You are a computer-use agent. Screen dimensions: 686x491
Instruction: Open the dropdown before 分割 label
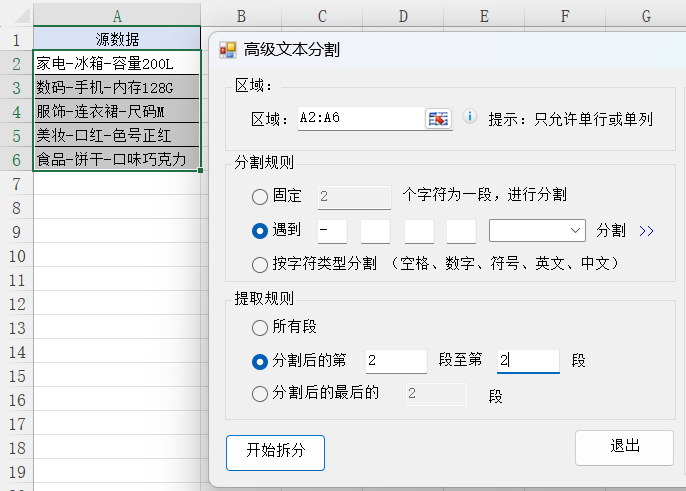(537, 231)
